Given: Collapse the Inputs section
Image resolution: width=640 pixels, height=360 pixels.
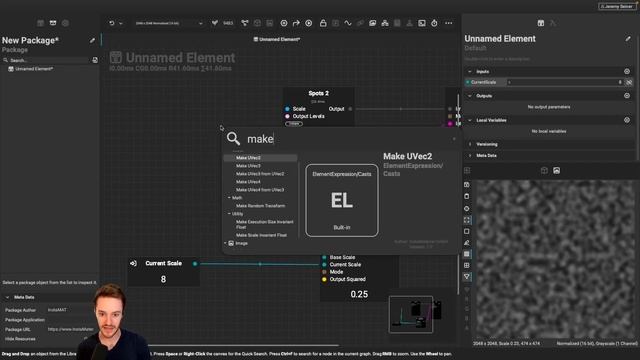Looking at the screenshot, I should point(469,71).
